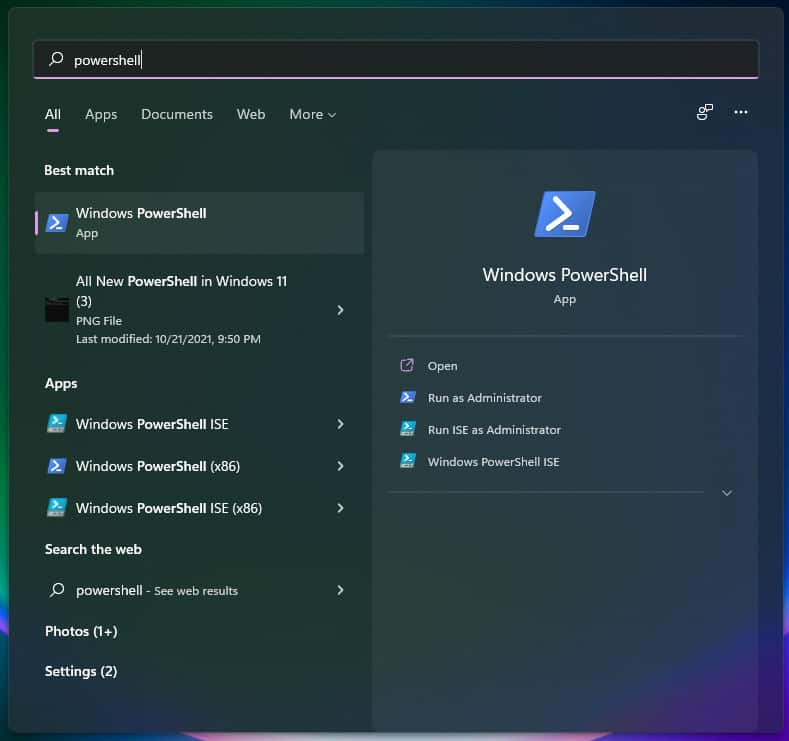This screenshot has width=789, height=741.
Task: Expand more actions chevron in details pane
Action: coord(727,493)
